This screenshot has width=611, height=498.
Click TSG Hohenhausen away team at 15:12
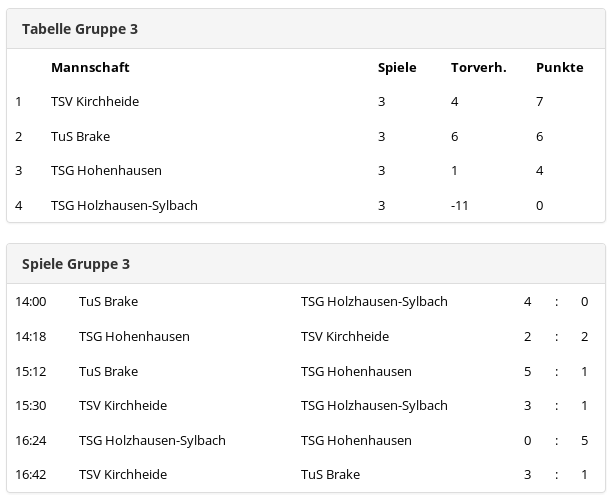tap(356, 372)
